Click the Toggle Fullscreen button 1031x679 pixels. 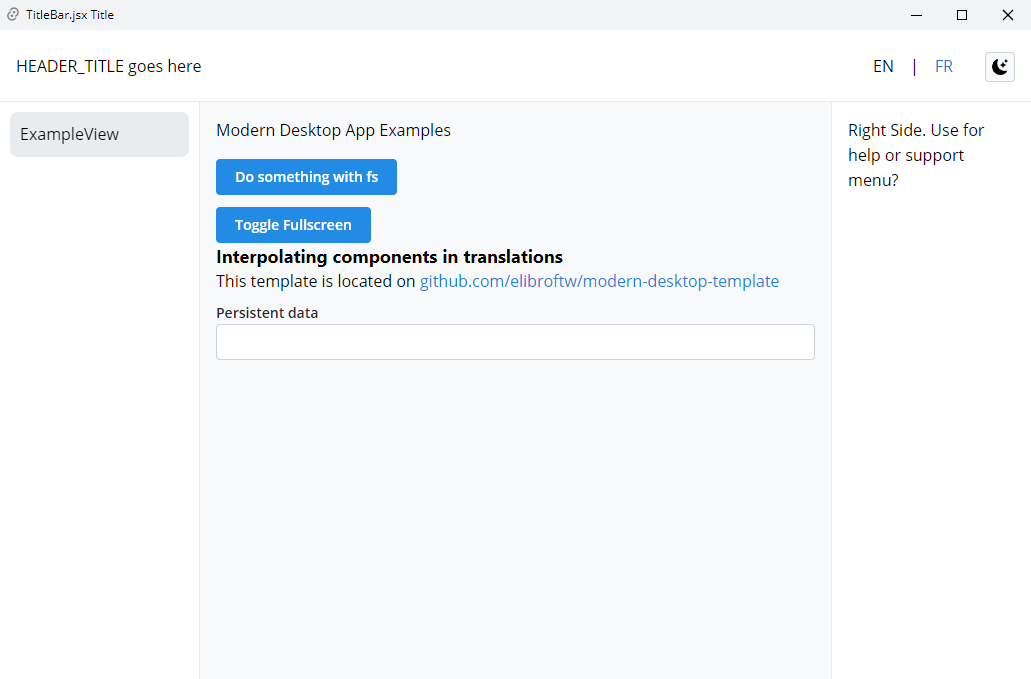click(x=293, y=225)
